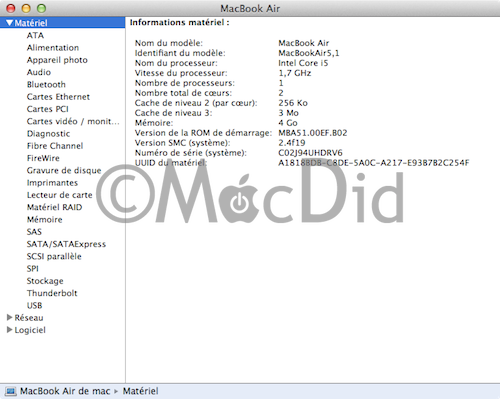Select the Matériel header row
This screenshot has height=399, width=500.
pyautogui.click(x=62, y=23)
